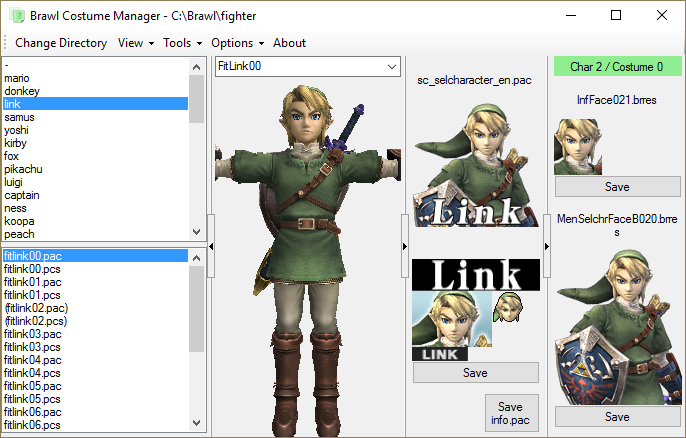Select samus in the character list
This screenshot has height=438, width=686.
(95, 117)
